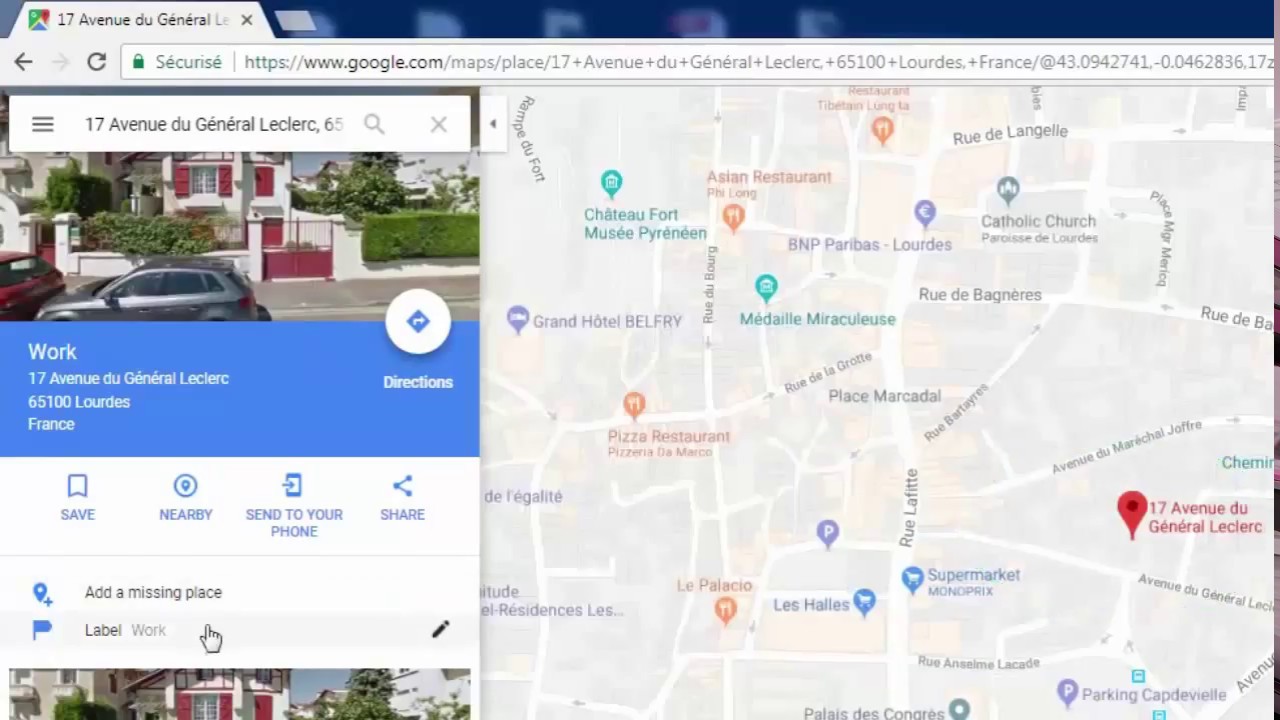Reload the page
The height and width of the screenshot is (720, 1280).
pyautogui.click(x=97, y=62)
